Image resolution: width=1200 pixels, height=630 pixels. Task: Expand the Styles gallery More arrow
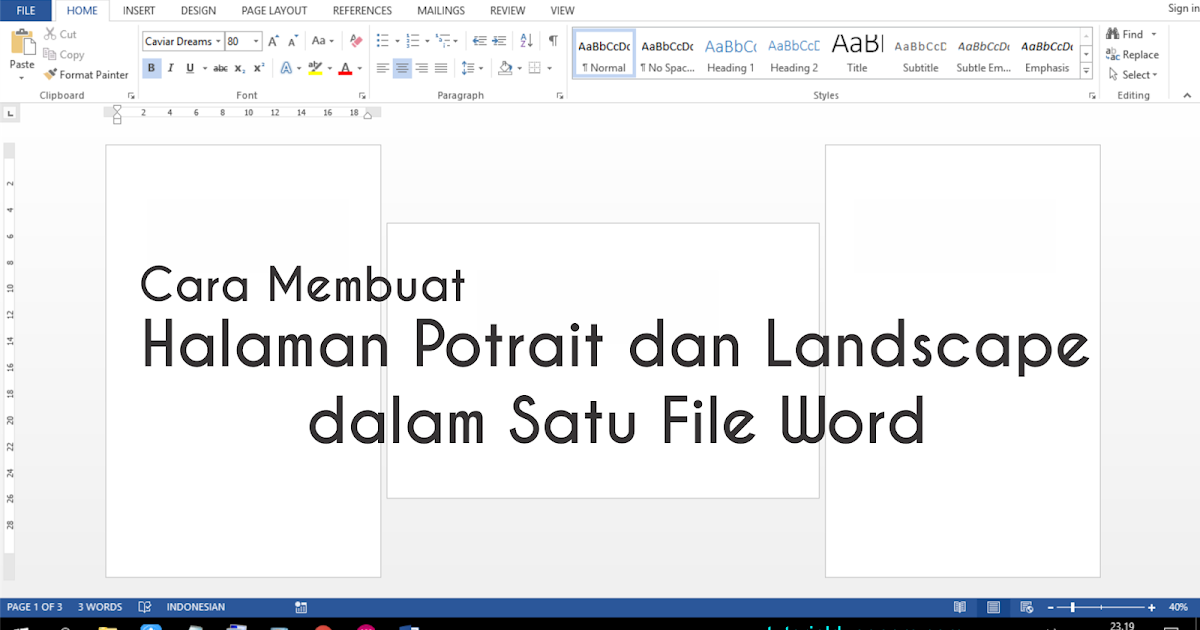tap(1087, 71)
